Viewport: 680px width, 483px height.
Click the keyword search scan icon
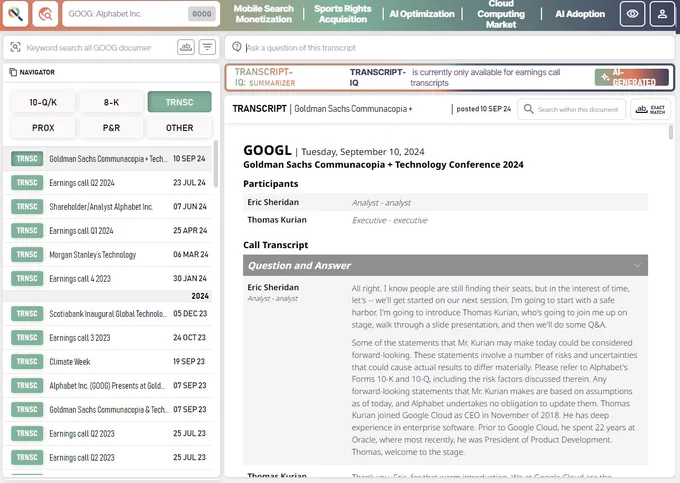coord(16,47)
